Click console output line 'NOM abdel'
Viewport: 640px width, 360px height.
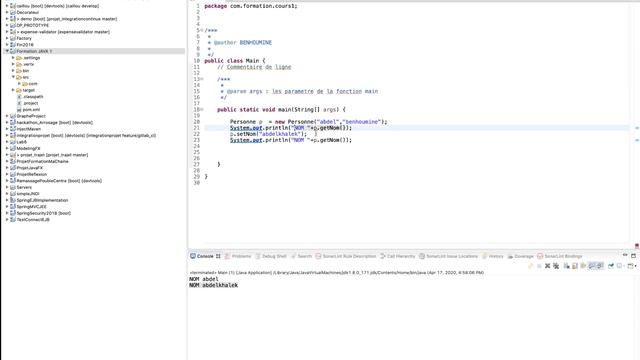[204, 279]
